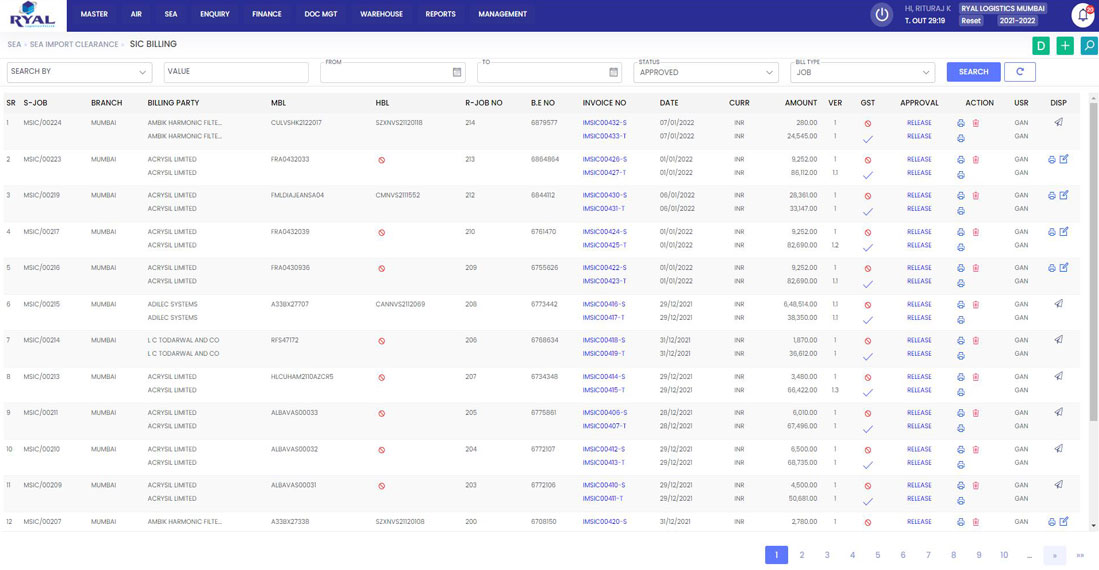Click job number MSIC/00216
The height and width of the screenshot is (570, 1099).
[42, 268]
